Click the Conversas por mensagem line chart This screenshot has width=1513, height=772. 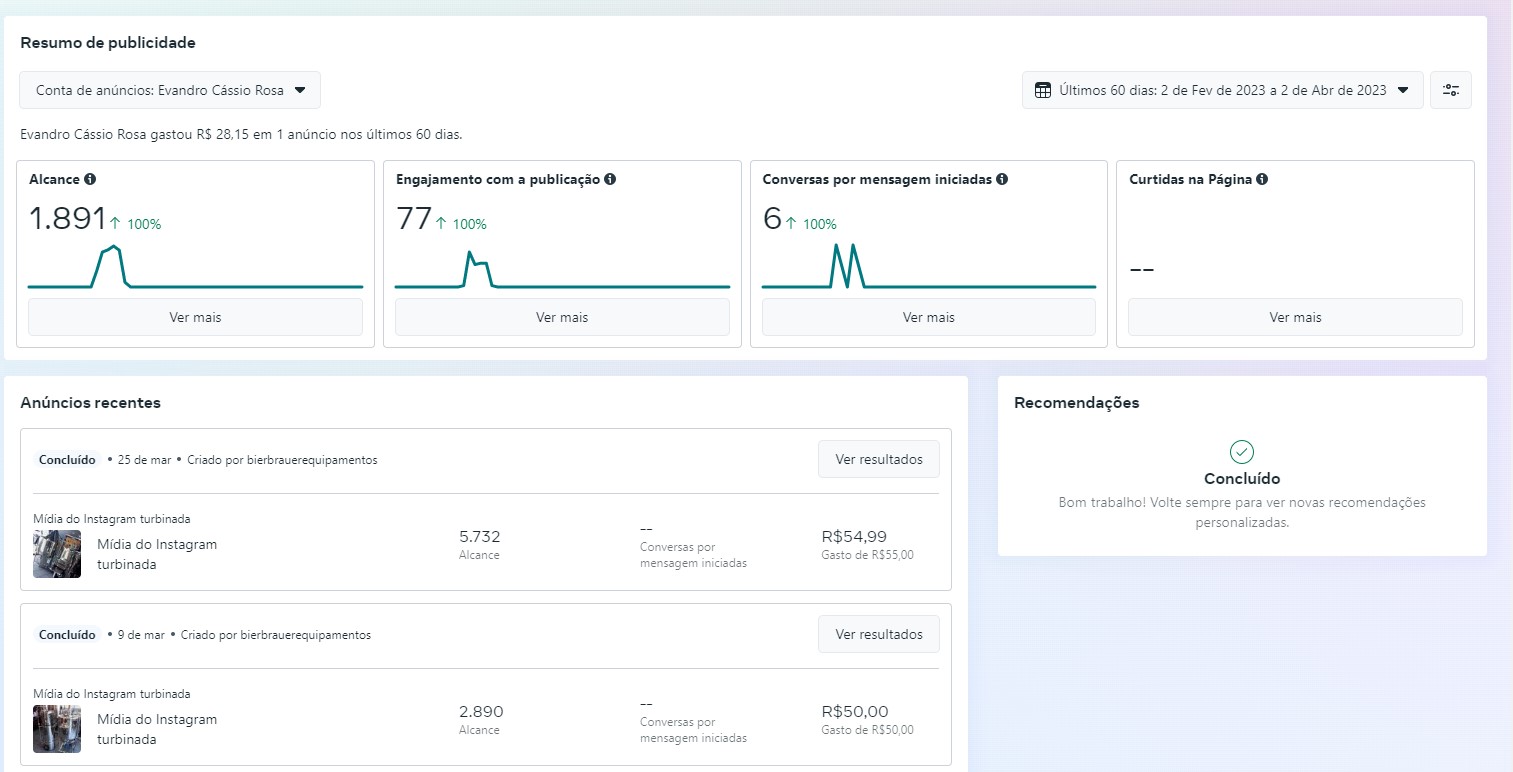pyautogui.click(x=928, y=268)
